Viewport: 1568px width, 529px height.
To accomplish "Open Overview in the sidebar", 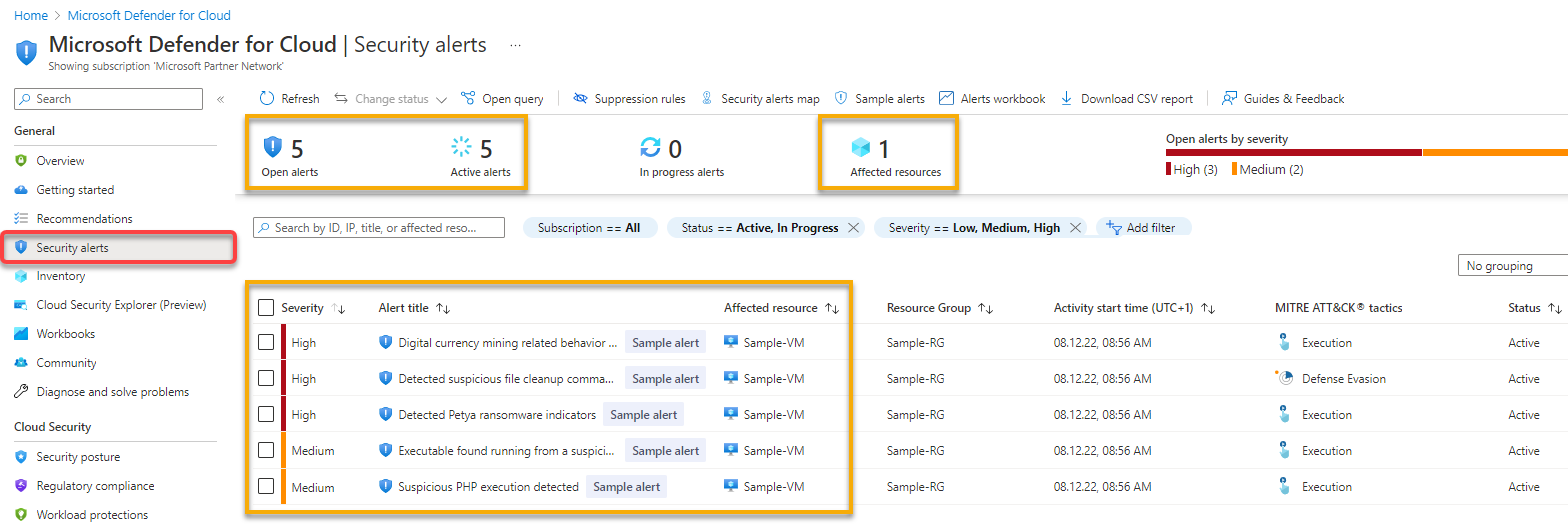I will click(60, 161).
